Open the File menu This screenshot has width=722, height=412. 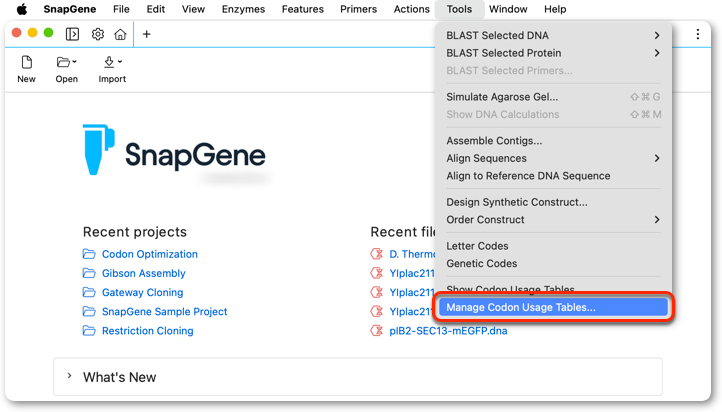click(121, 9)
